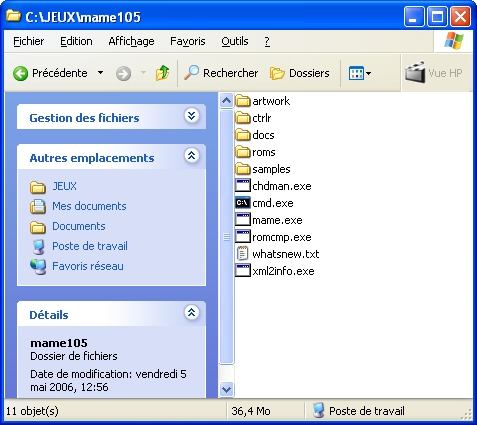The width and height of the screenshot is (477, 425).
Task: Open the Poste de travail link
Action: tap(90, 246)
